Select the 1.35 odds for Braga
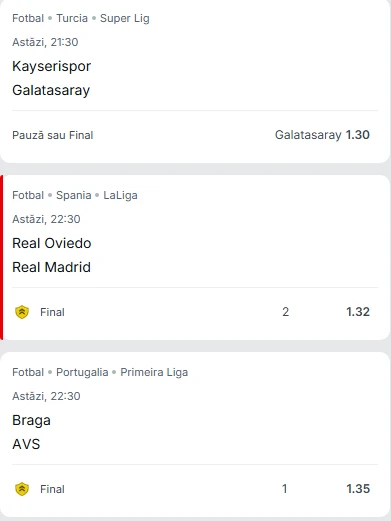 click(x=358, y=489)
